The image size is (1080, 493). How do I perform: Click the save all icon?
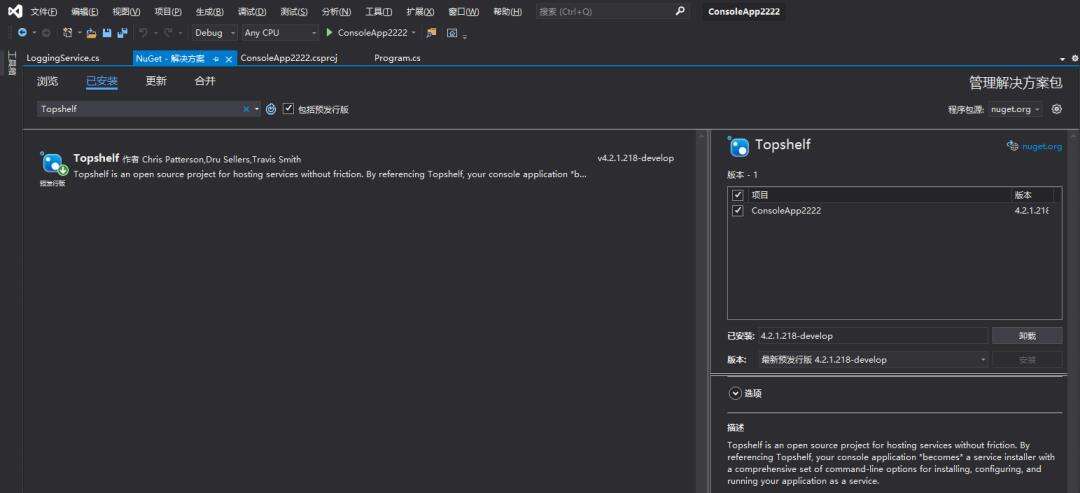click(x=123, y=32)
